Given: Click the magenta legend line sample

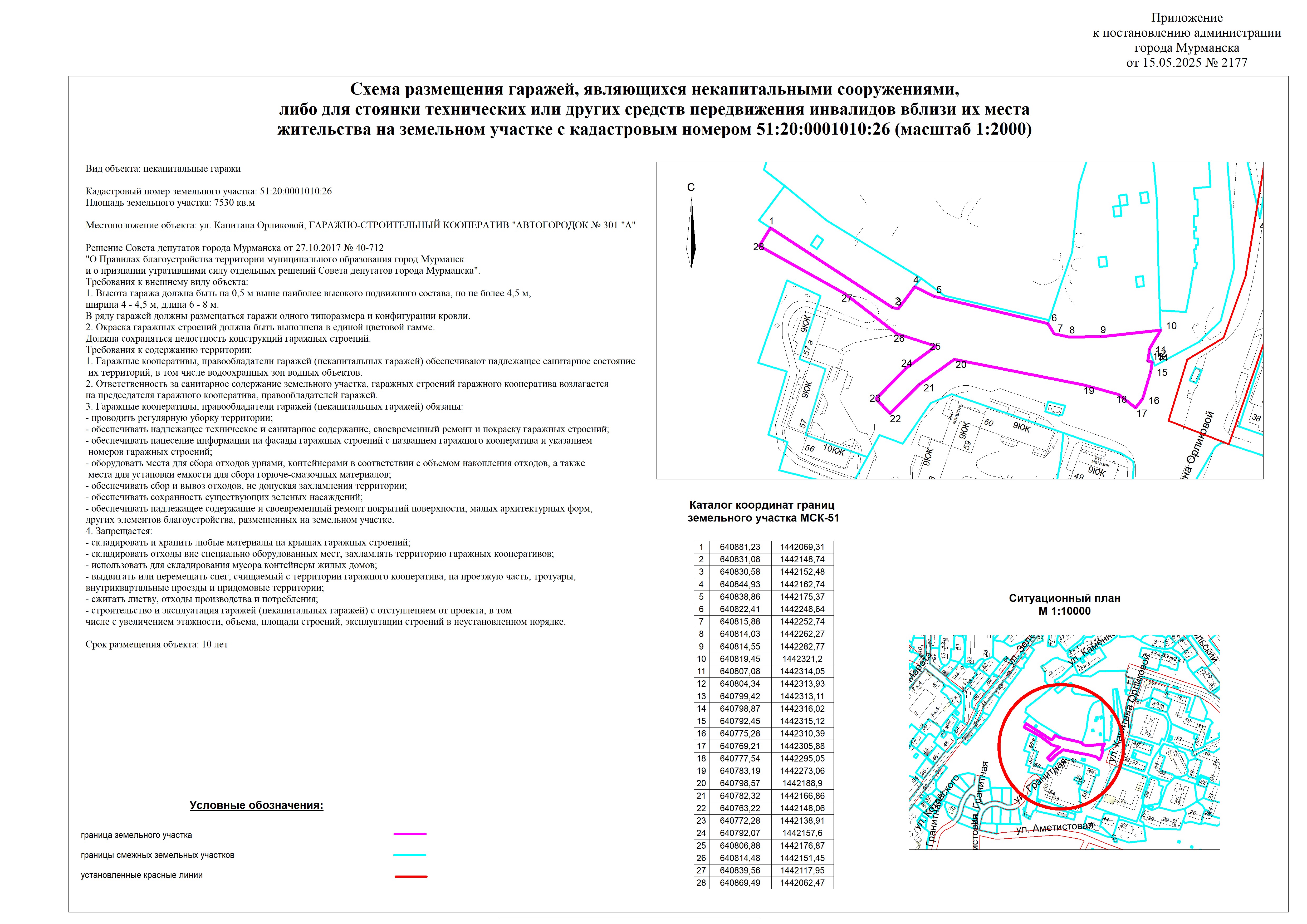Looking at the screenshot, I should pyautogui.click(x=410, y=834).
